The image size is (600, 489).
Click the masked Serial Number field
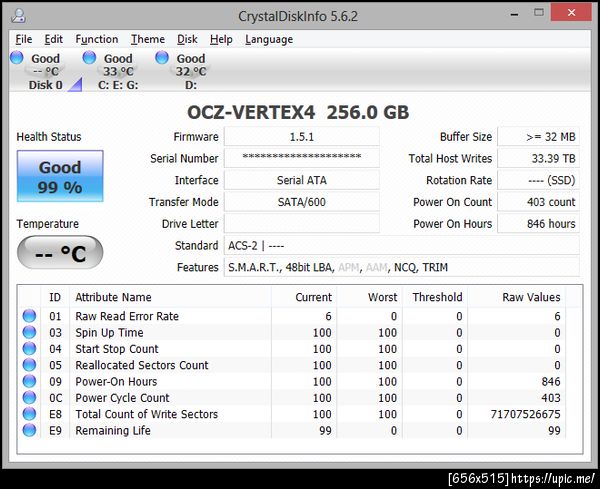click(x=302, y=158)
